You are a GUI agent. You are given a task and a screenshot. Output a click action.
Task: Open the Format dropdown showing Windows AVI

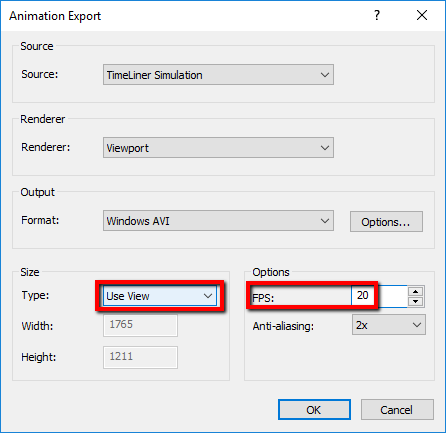tap(218, 220)
